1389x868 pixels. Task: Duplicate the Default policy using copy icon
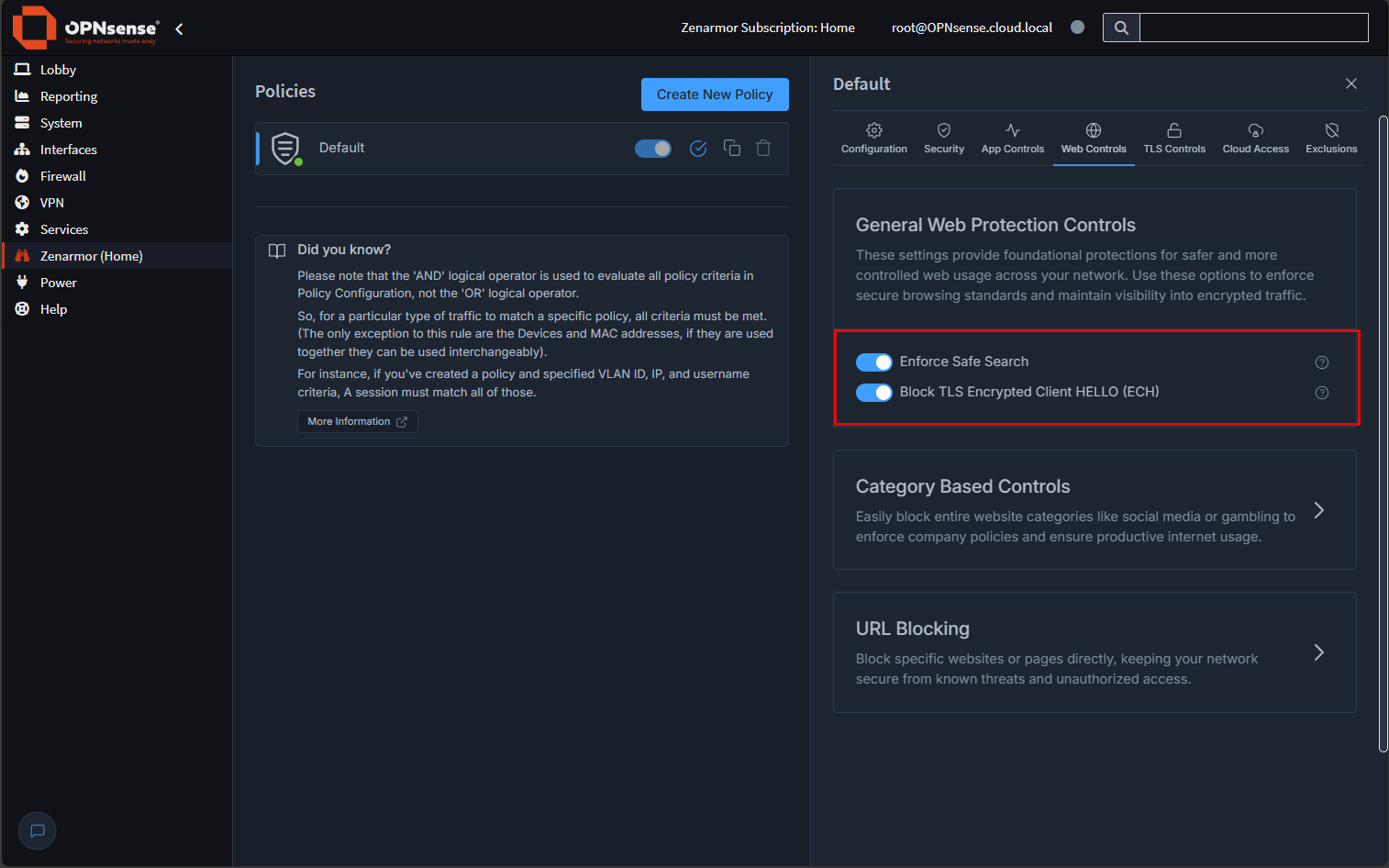(x=731, y=148)
